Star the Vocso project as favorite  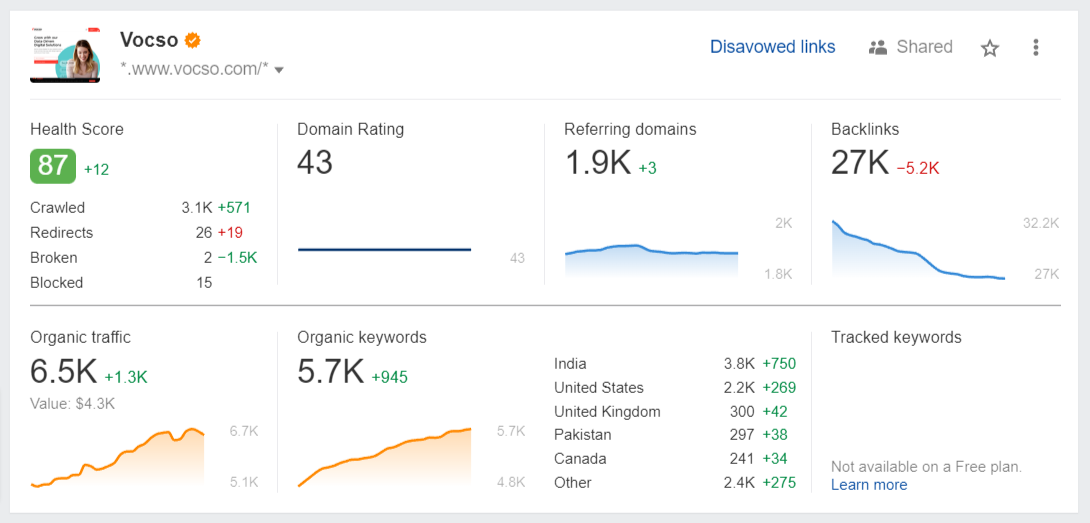coord(989,48)
